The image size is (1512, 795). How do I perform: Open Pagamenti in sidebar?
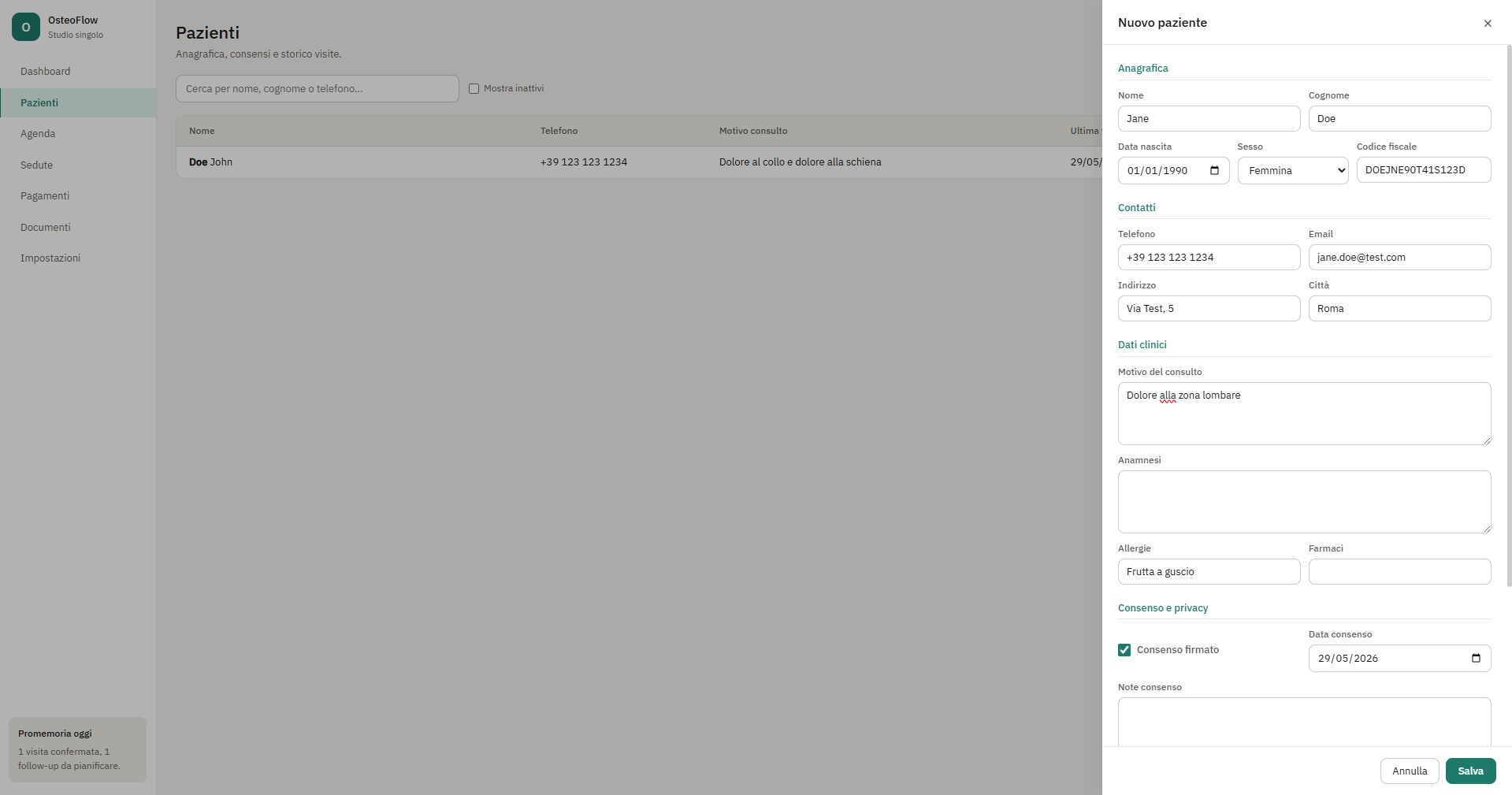[x=78, y=196]
